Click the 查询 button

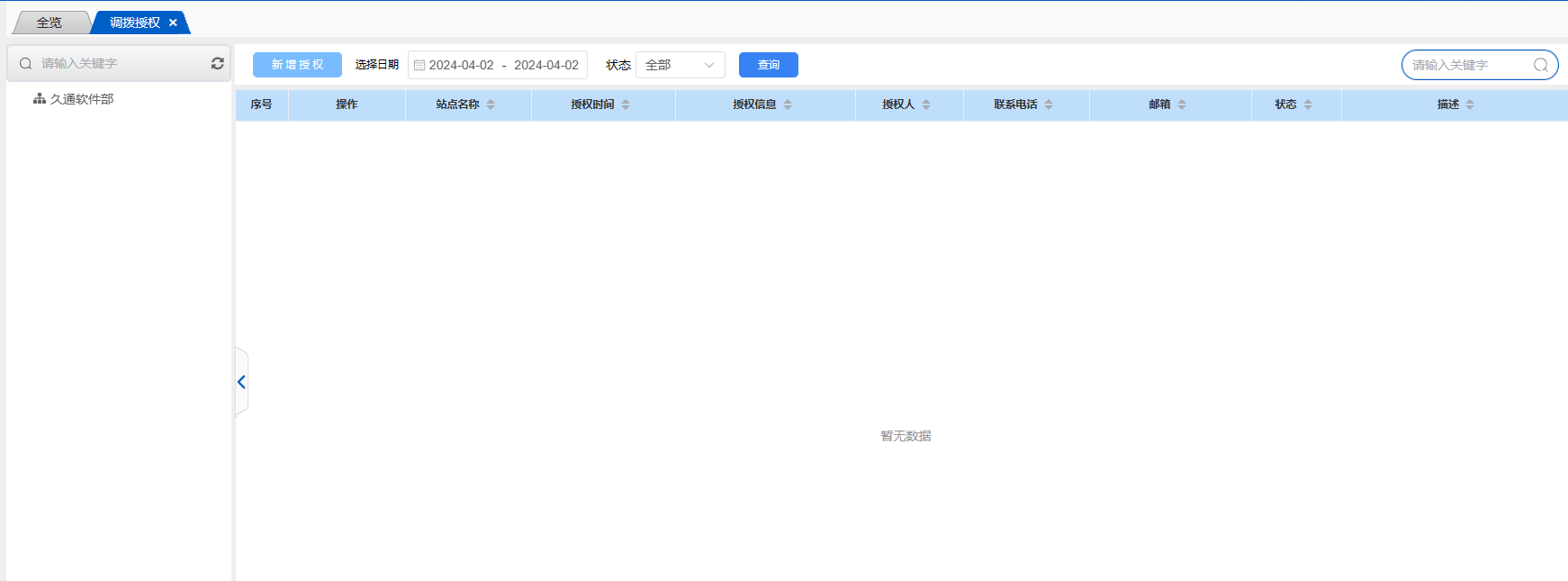point(768,65)
